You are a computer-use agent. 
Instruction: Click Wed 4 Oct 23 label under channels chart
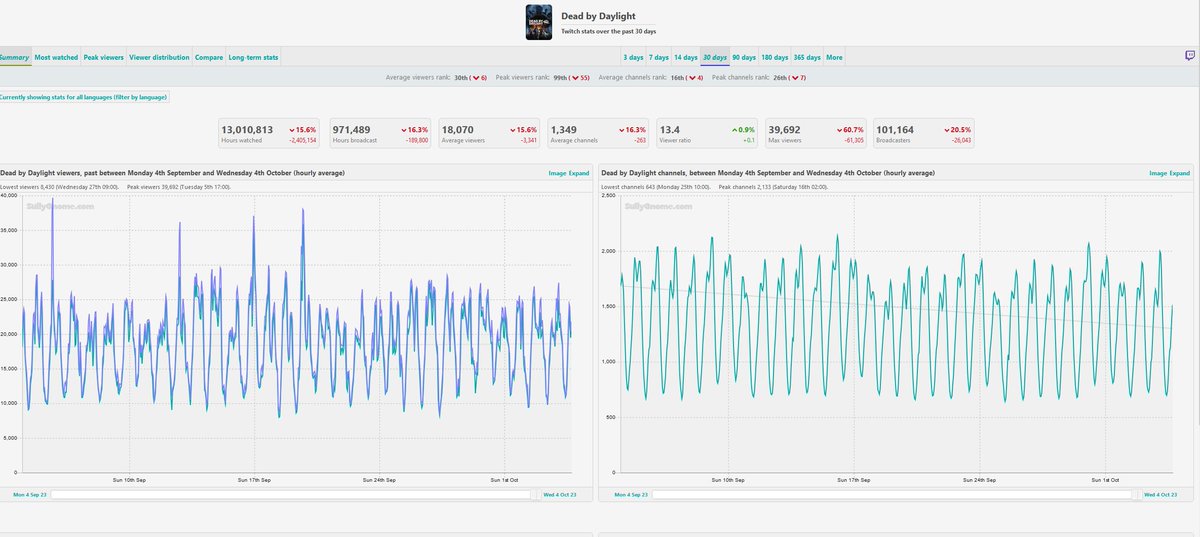click(x=1162, y=494)
